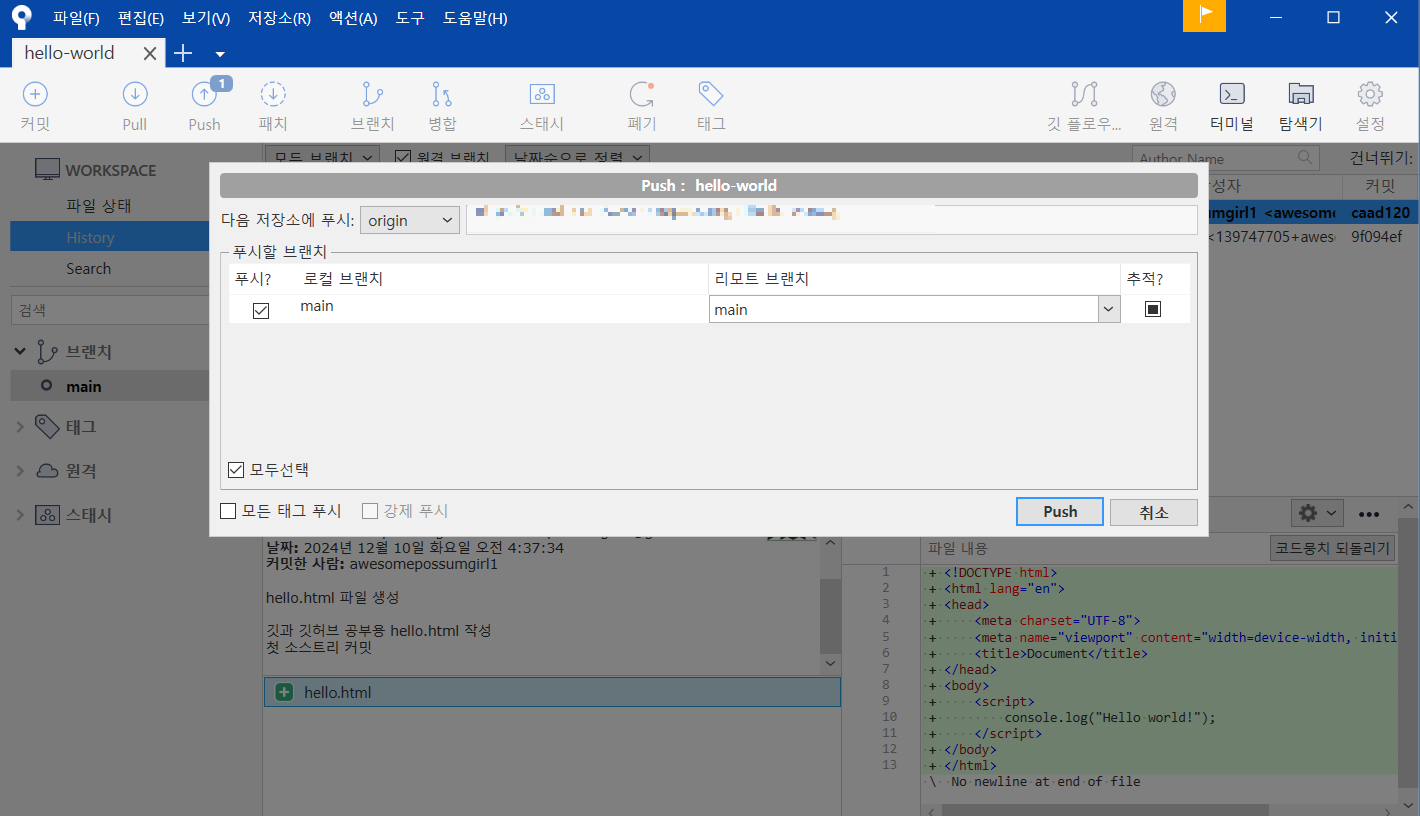Toggle the 푸시? checkbox for main branch
This screenshot has width=1420, height=816.
click(261, 310)
